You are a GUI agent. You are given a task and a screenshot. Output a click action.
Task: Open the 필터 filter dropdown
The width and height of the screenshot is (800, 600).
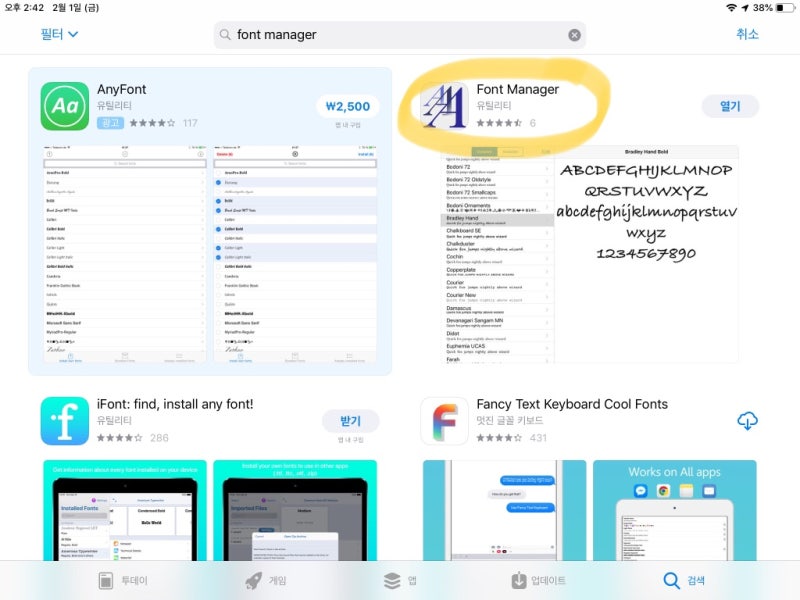pyautogui.click(x=59, y=34)
